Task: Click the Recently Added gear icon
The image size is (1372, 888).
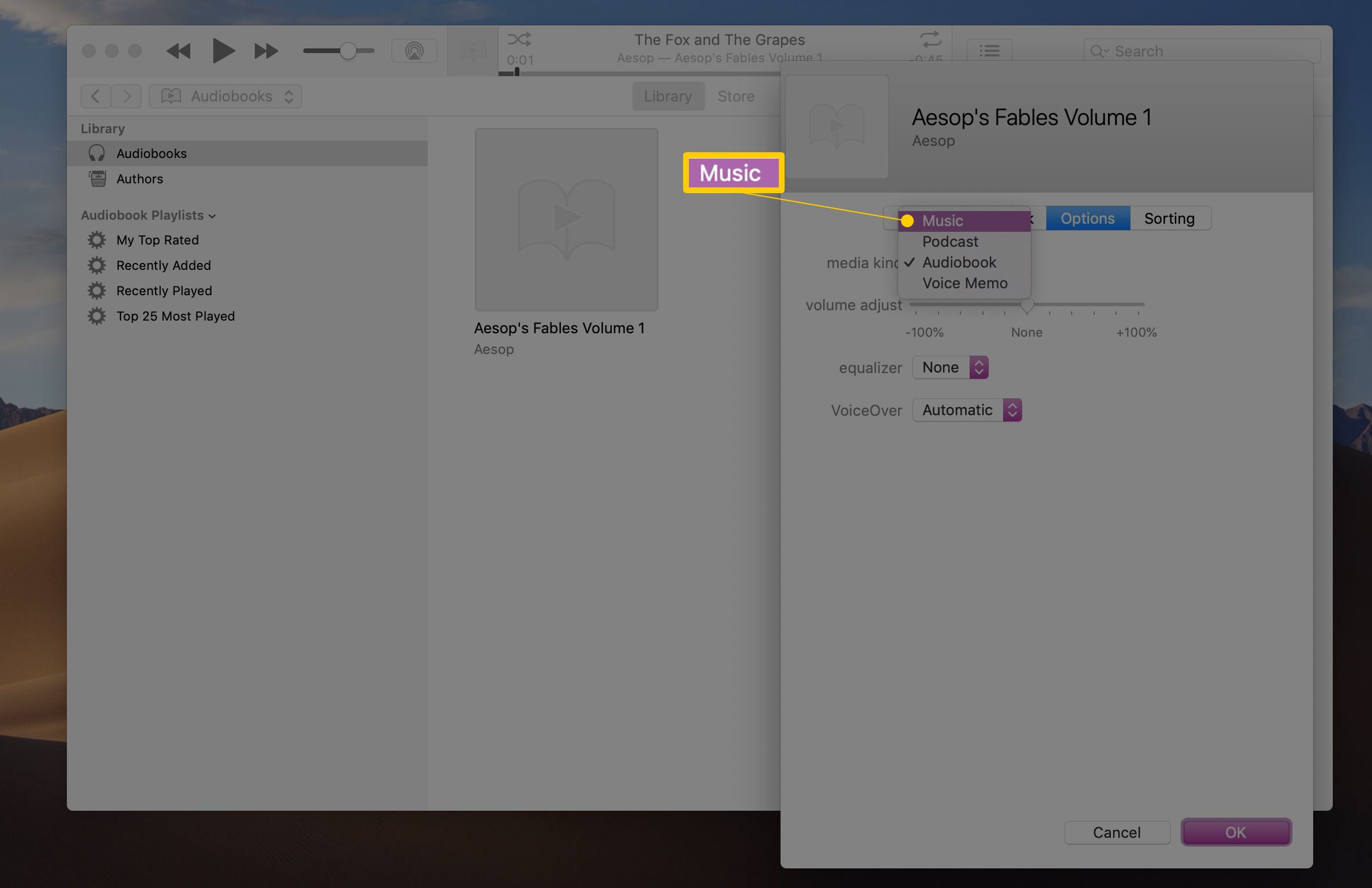Action: point(97,265)
